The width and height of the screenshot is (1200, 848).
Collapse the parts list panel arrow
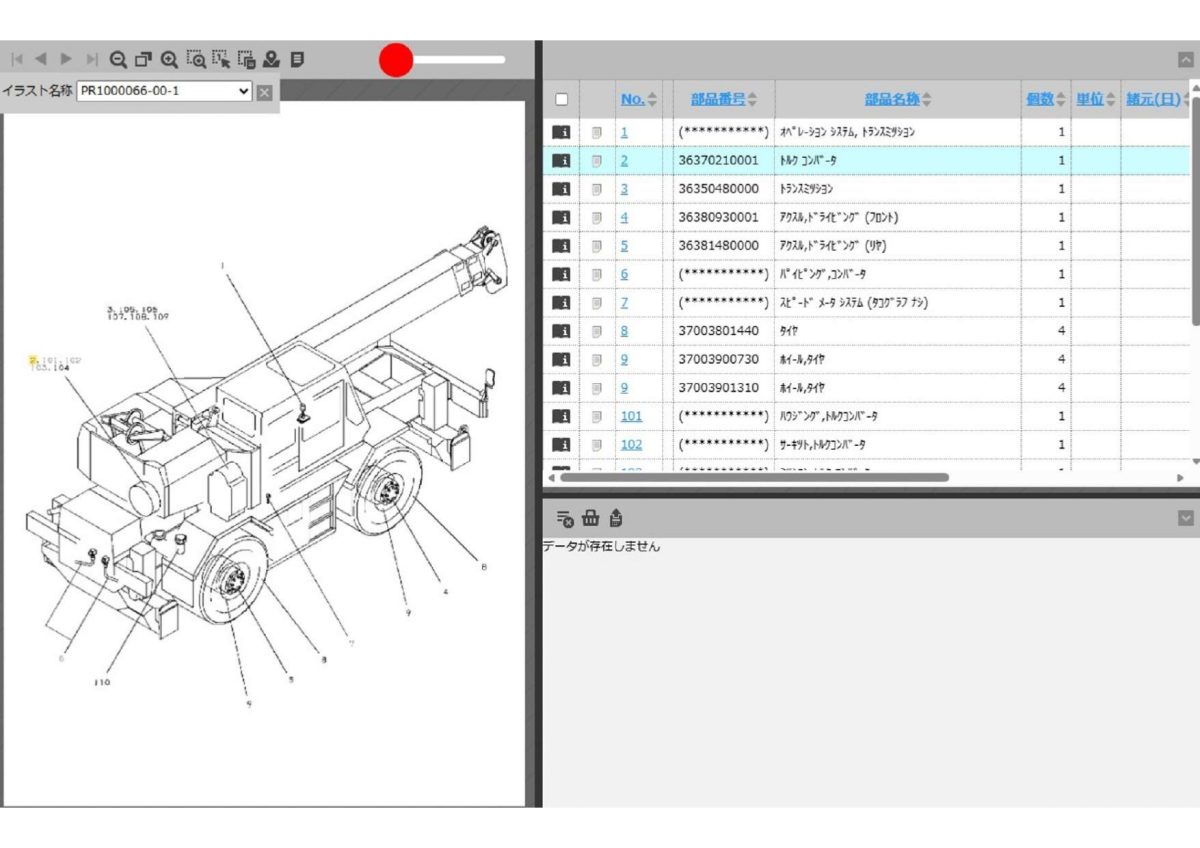pos(1186,60)
